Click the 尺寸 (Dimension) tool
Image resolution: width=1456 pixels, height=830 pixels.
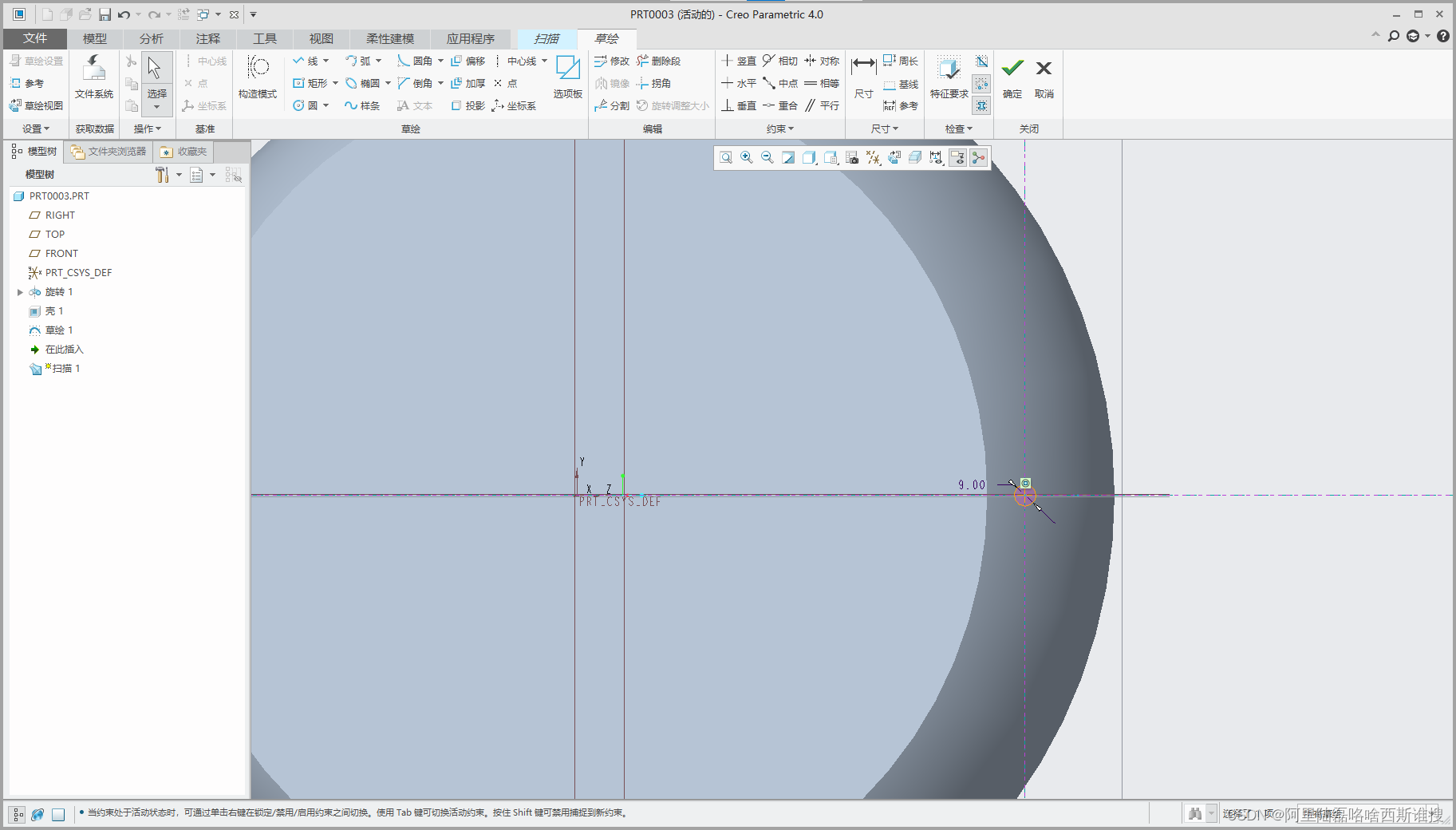[863, 77]
